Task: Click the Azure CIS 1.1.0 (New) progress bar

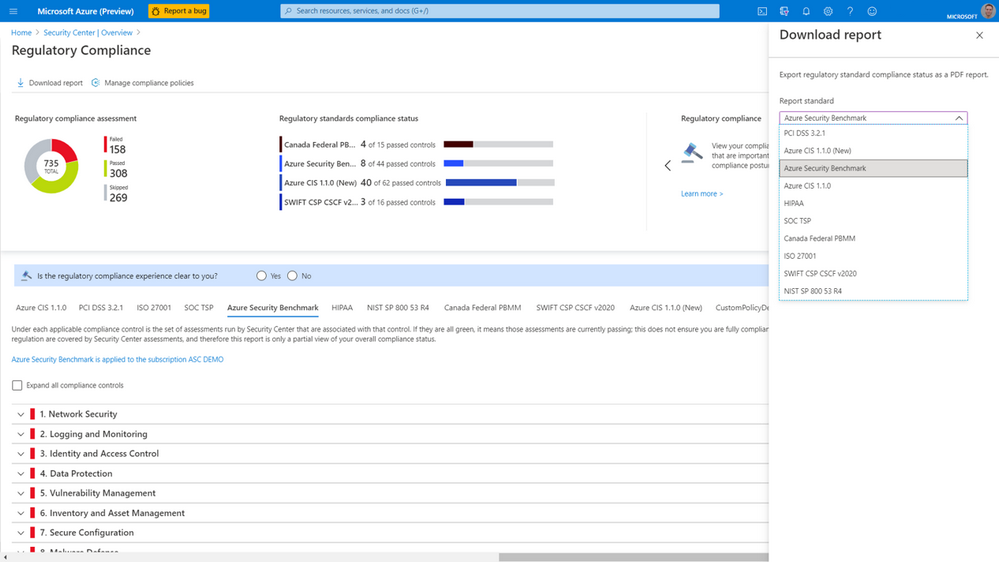Action: coord(500,183)
